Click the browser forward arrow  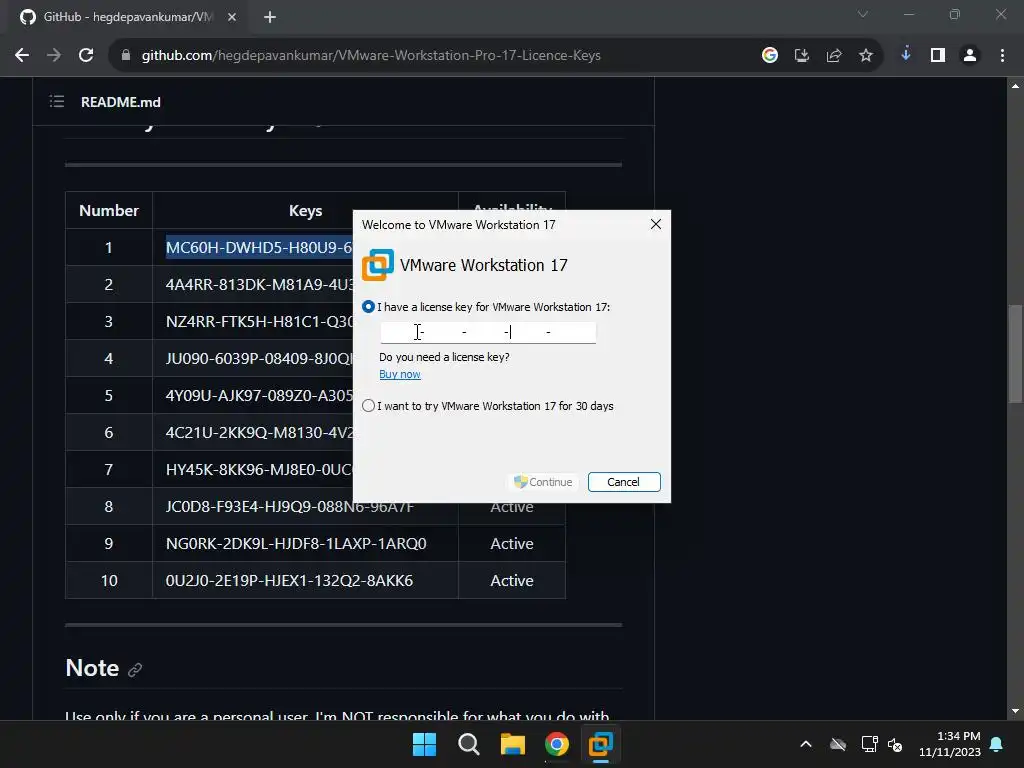click(54, 56)
